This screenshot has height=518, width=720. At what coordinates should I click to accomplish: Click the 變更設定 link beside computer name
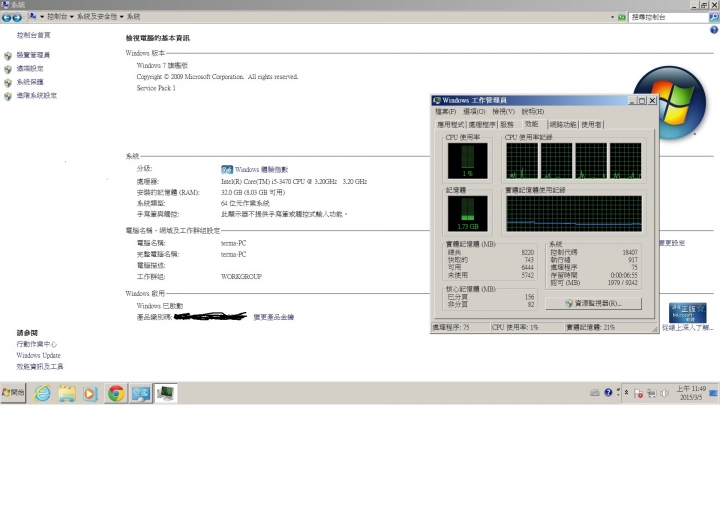click(x=672, y=243)
